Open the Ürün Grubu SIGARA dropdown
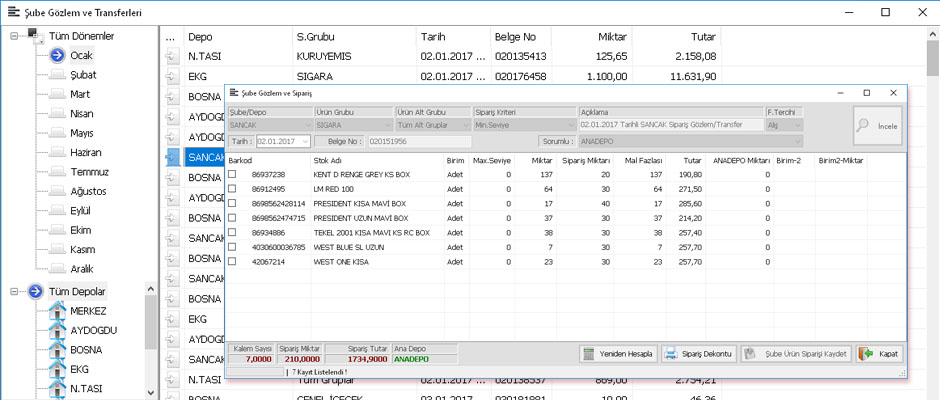This screenshot has width=940, height=400. pyautogui.click(x=389, y=125)
